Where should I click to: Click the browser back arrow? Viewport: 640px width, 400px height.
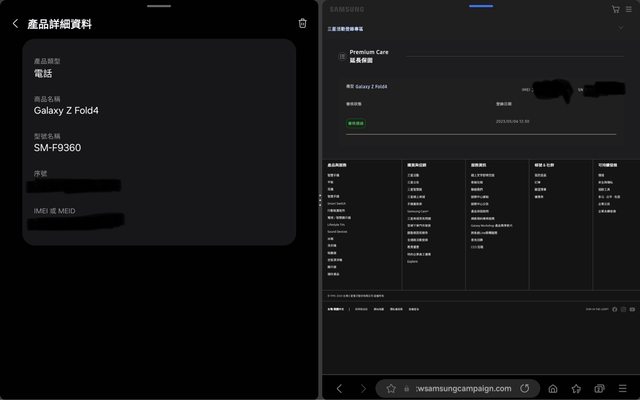point(339,388)
